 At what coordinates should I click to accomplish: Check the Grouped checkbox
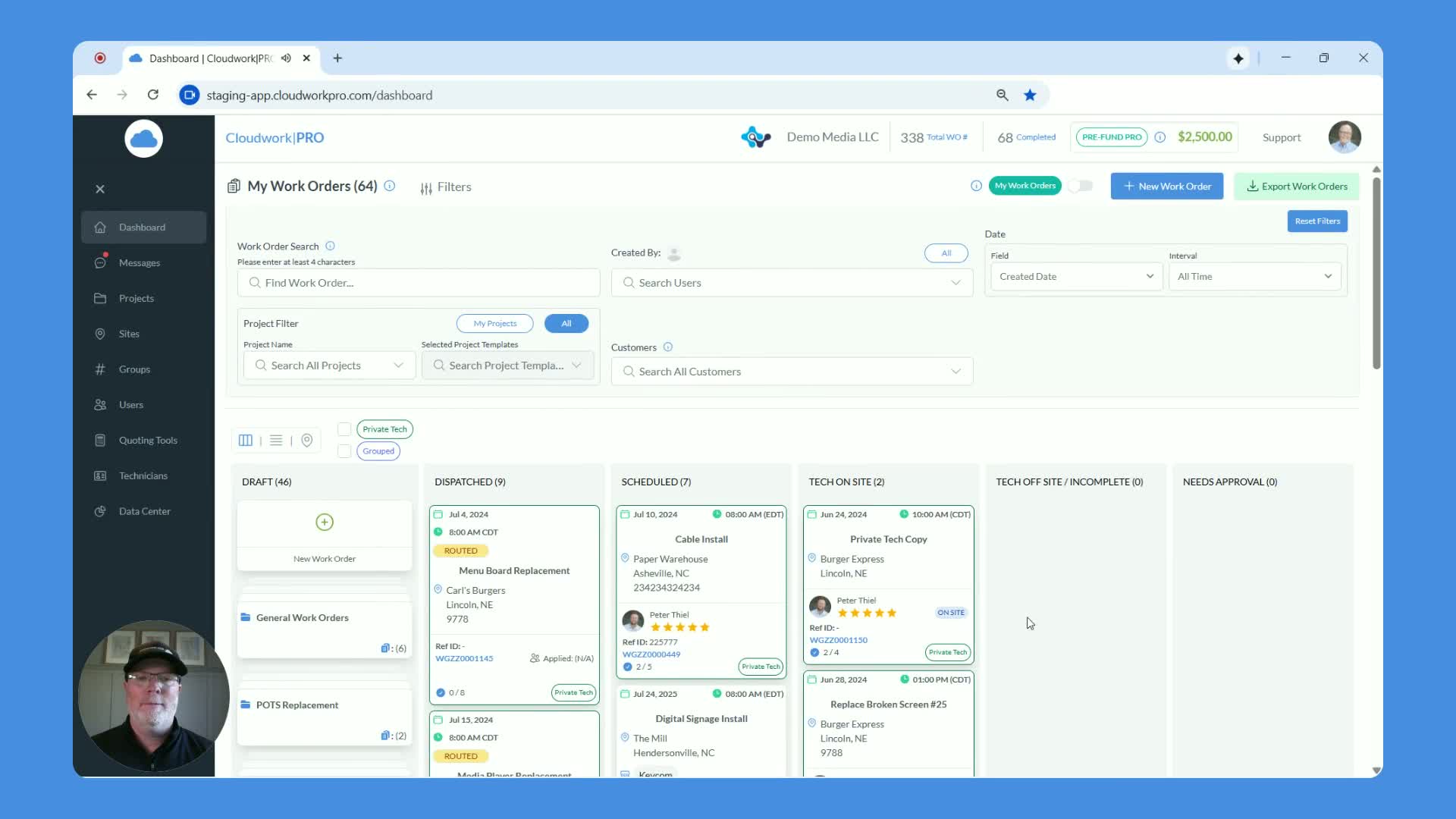pos(344,451)
